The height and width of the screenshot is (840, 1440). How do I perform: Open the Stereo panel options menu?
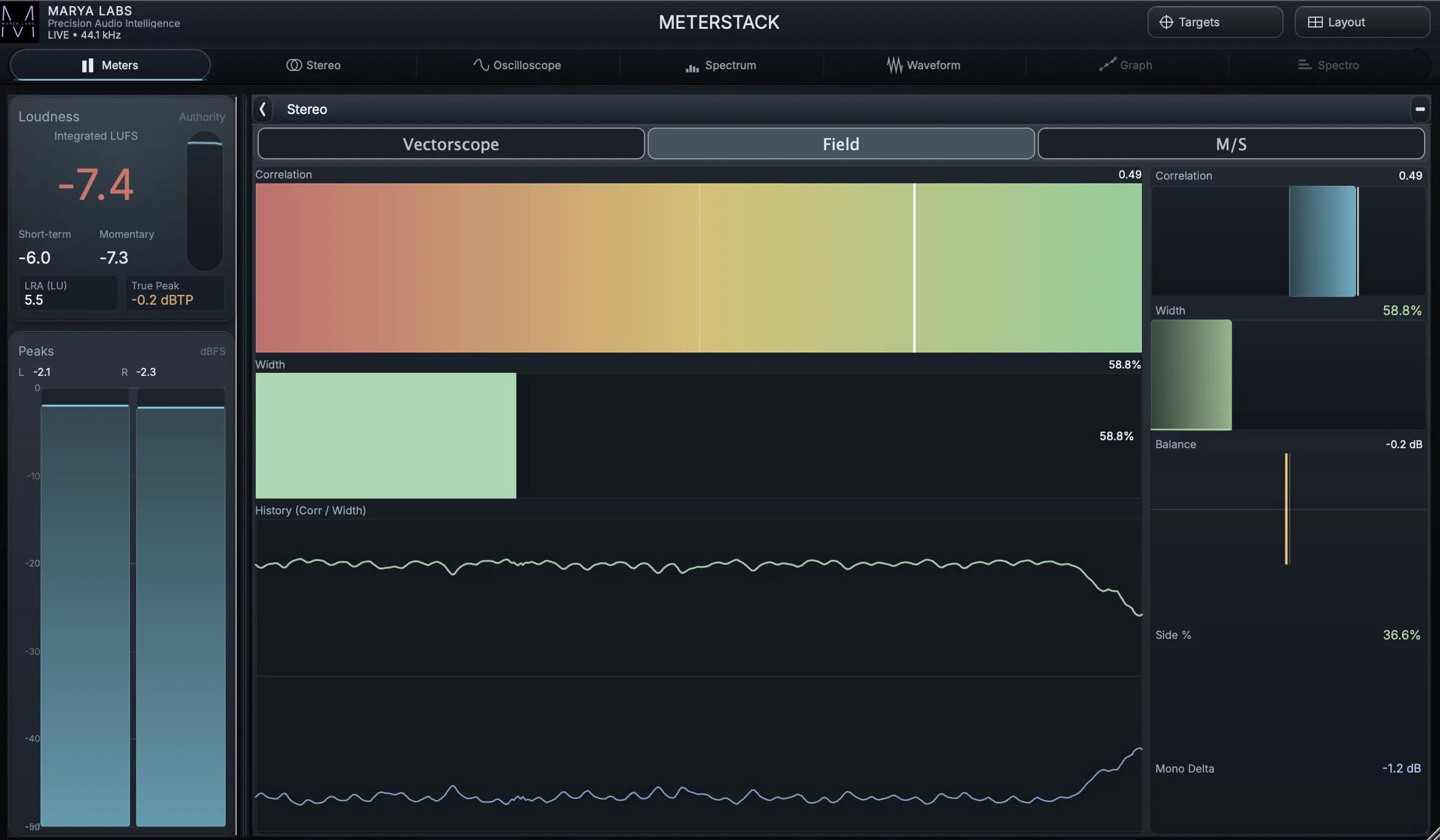coord(1420,109)
